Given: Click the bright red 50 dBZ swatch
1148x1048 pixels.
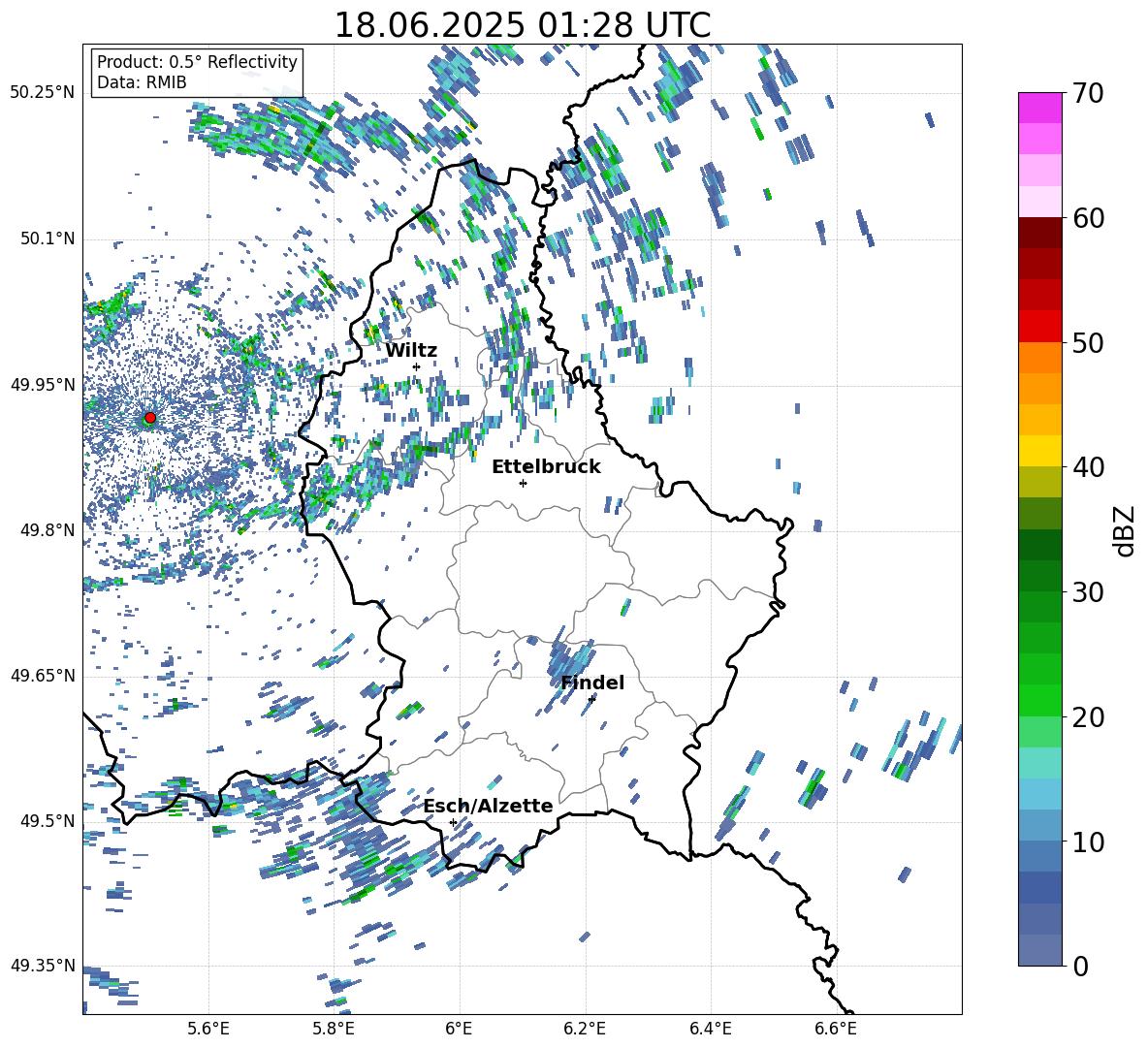Looking at the screenshot, I should [1039, 327].
